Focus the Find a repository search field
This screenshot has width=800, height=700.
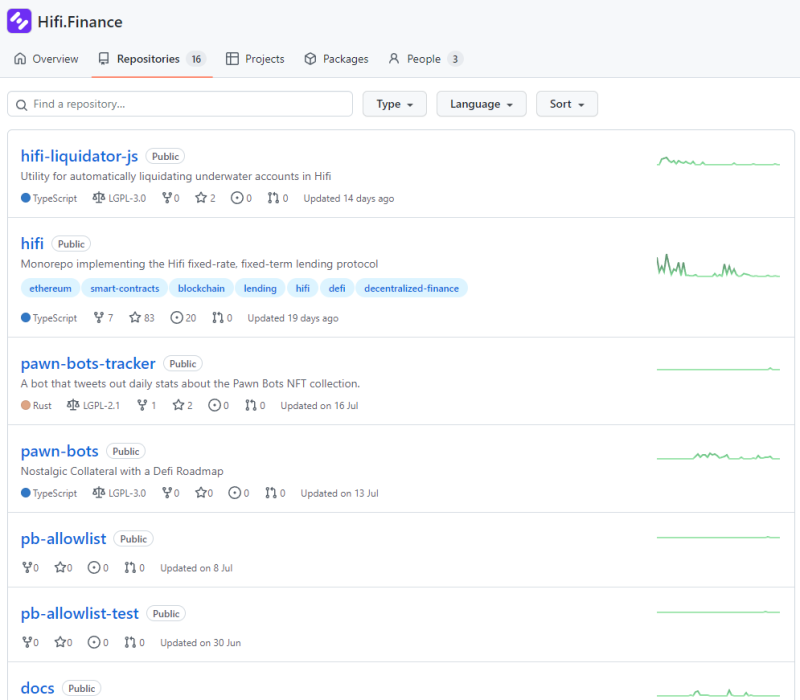point(180,104)
